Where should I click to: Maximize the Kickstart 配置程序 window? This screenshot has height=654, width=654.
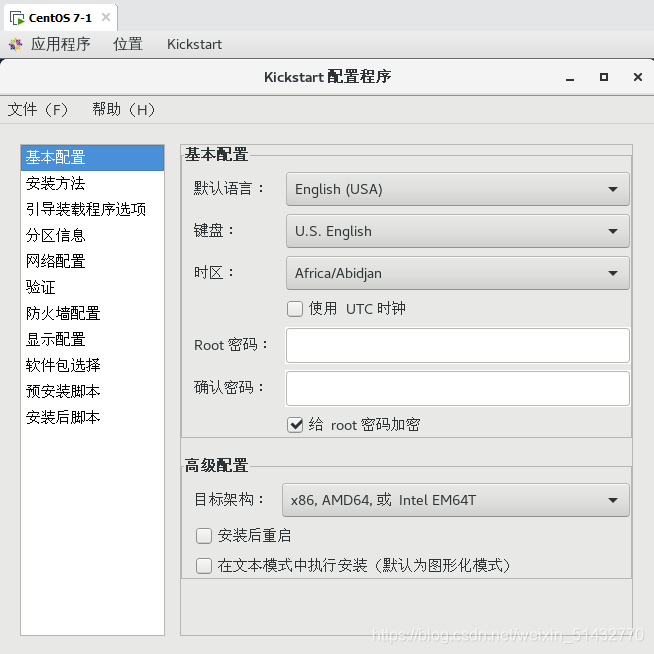pyautogui.click(x=604, y=77)
